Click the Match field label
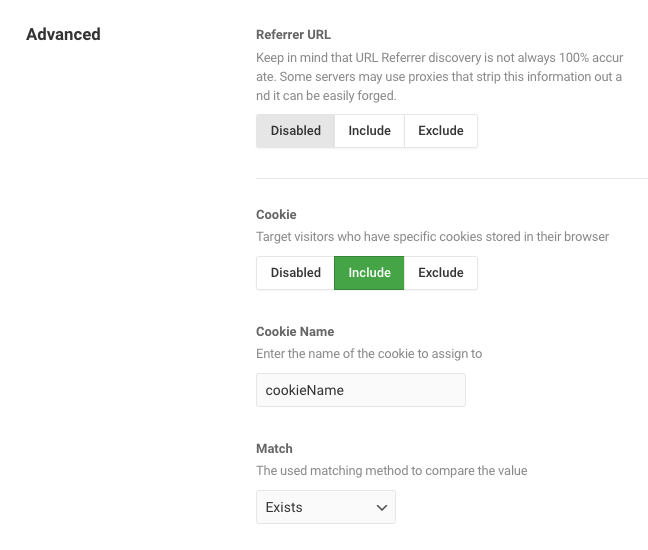Viewport: 648px width, 550px height. [x=274, y=448]
